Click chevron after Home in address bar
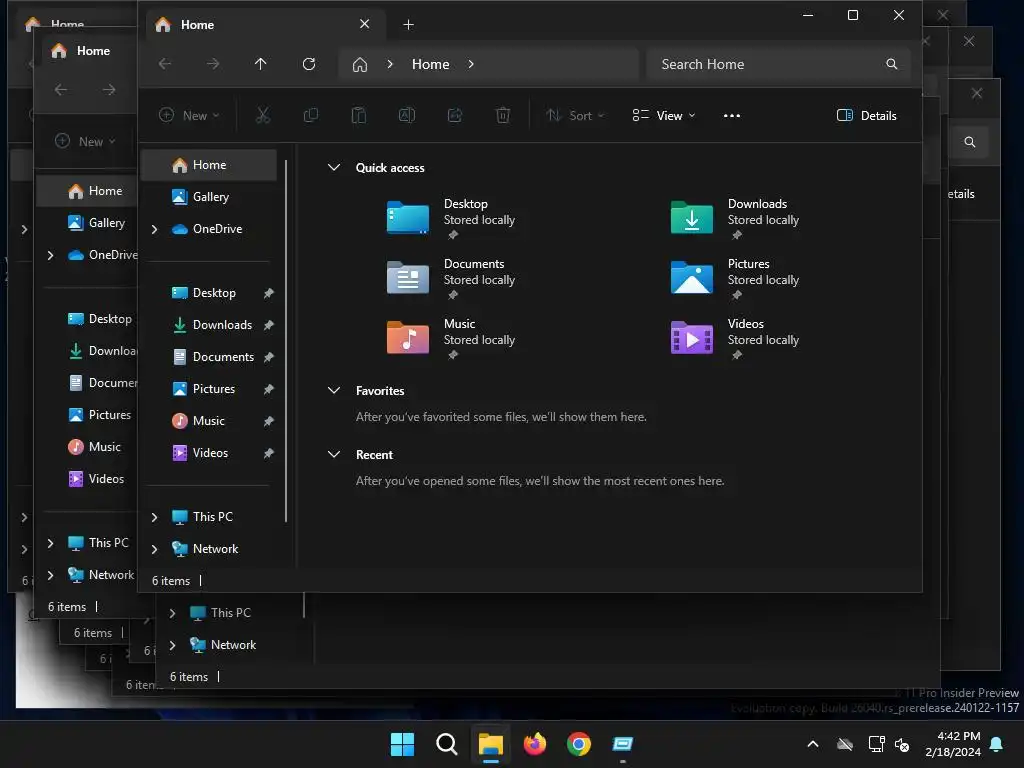 click(471, 64)
